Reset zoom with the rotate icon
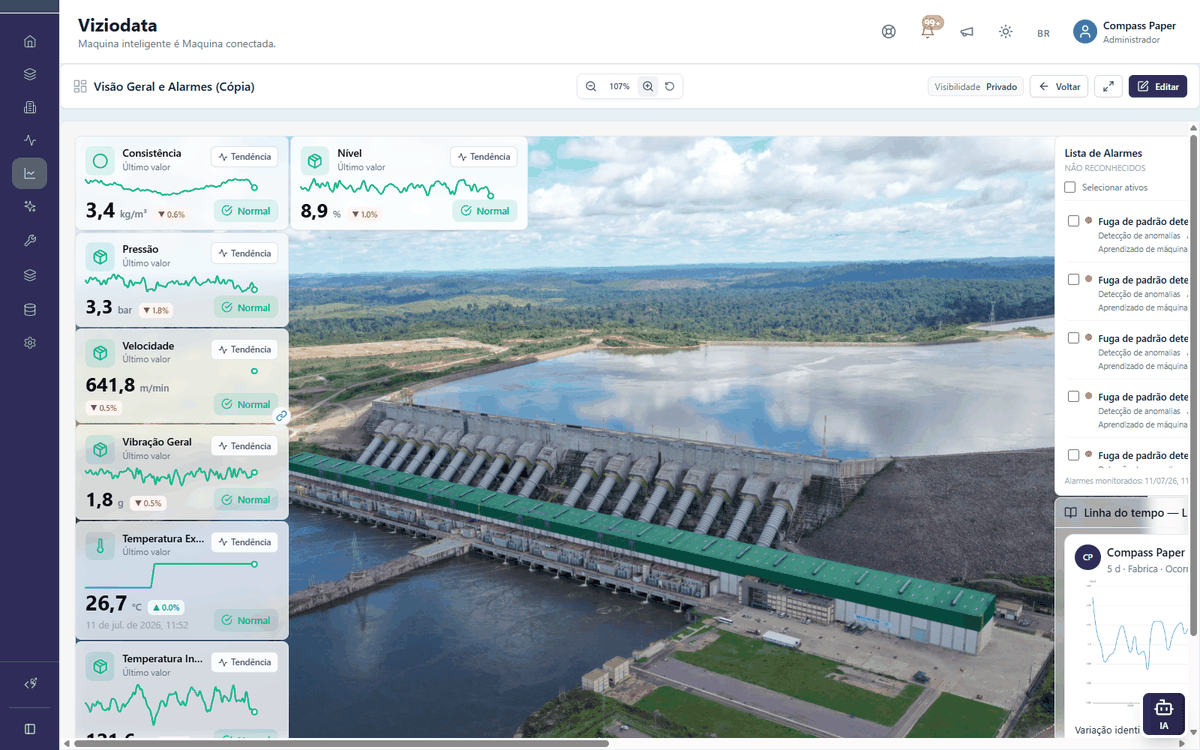The height and width of the screenshot is (750, 1200). 670,87
